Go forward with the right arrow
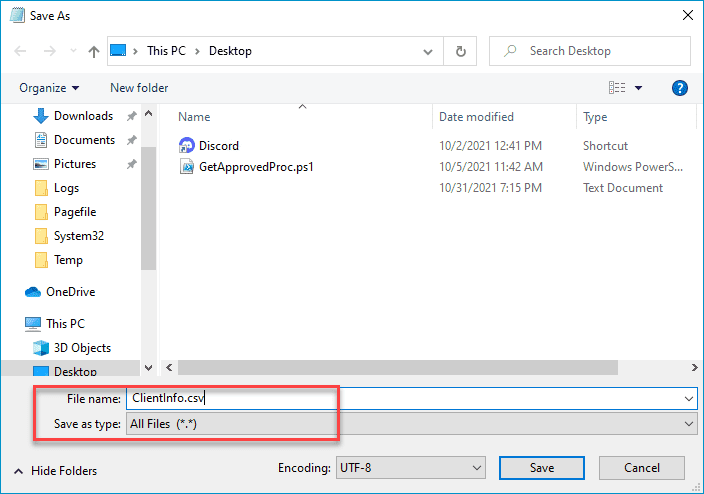Image resolution: width=704 pixels, height=494 pixels. [x=49, y=51]
